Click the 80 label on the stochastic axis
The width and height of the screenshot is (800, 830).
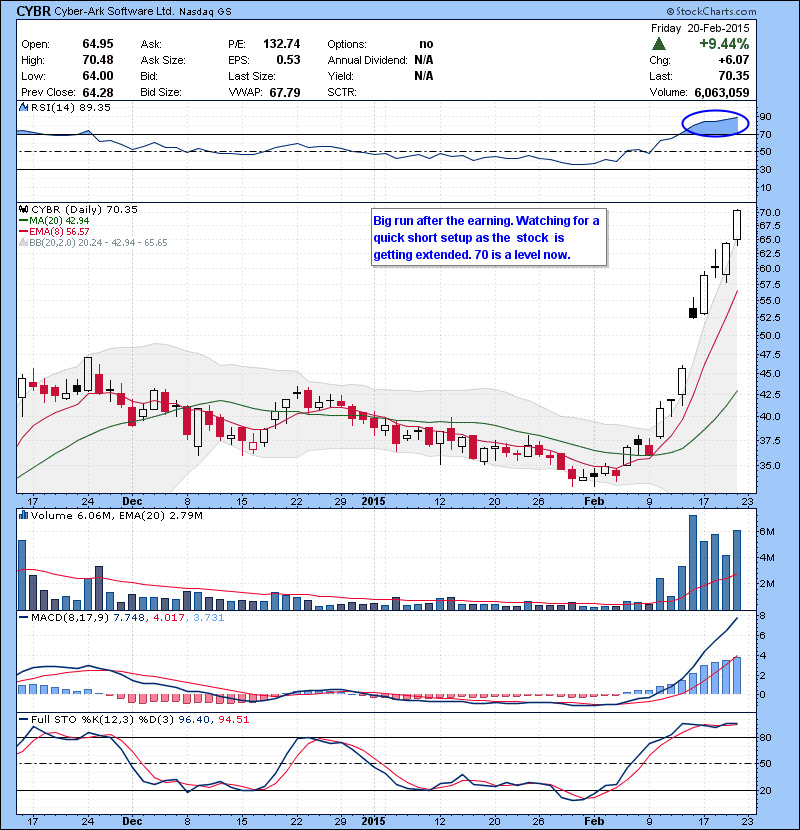[765, 737]
